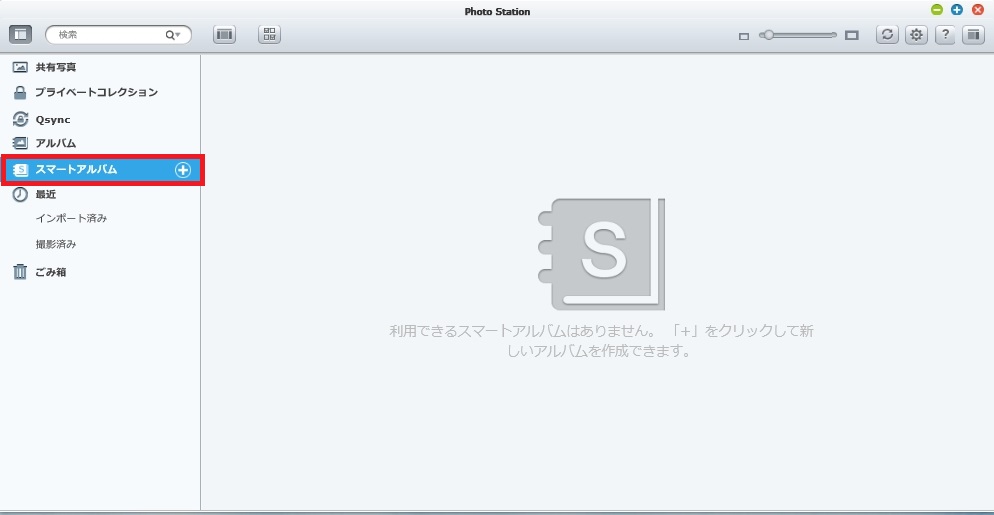Select スマートアルバム in the sidebar
Screen dimensions: 994x515
click(102, 170)
